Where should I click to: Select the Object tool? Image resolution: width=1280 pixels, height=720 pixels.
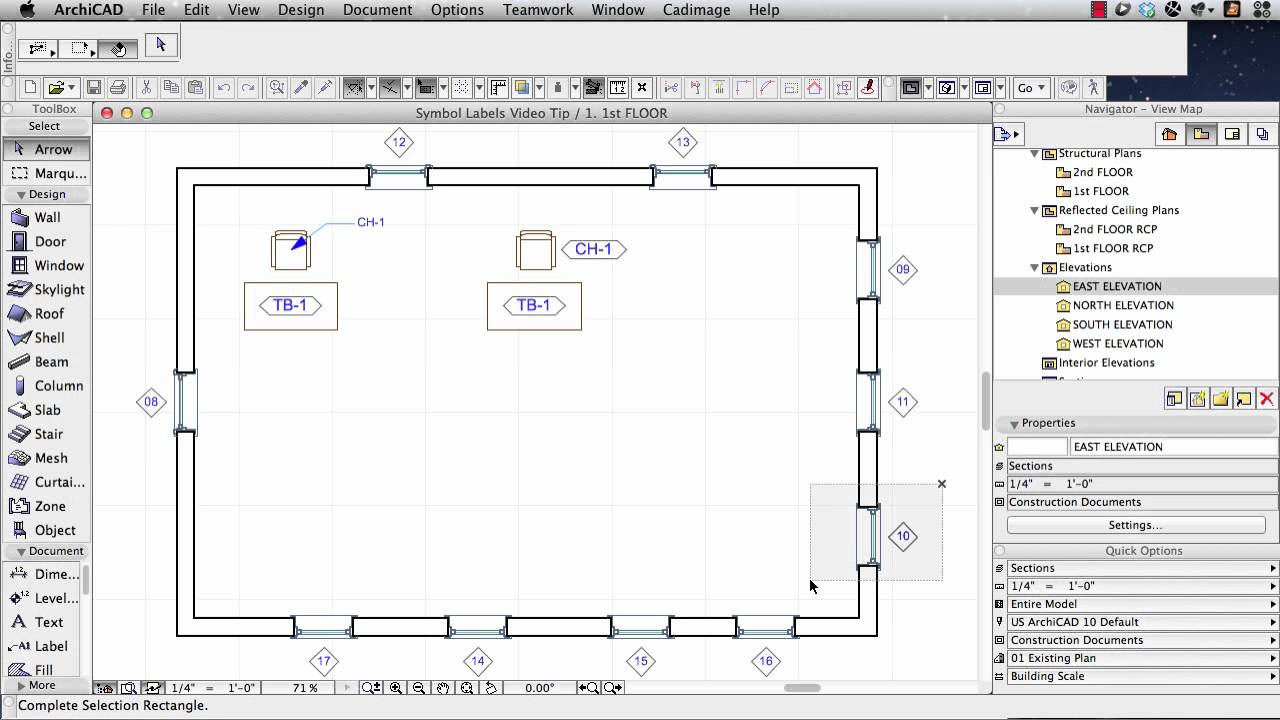[46, 530]
